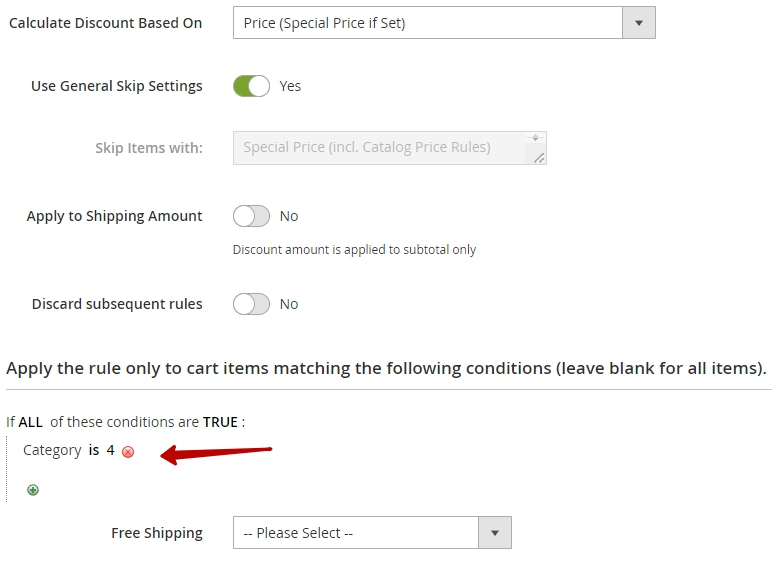The width and height of the screenshot is (772, 574).
Task: Edit the category value 4
Action: click(110, 450)
